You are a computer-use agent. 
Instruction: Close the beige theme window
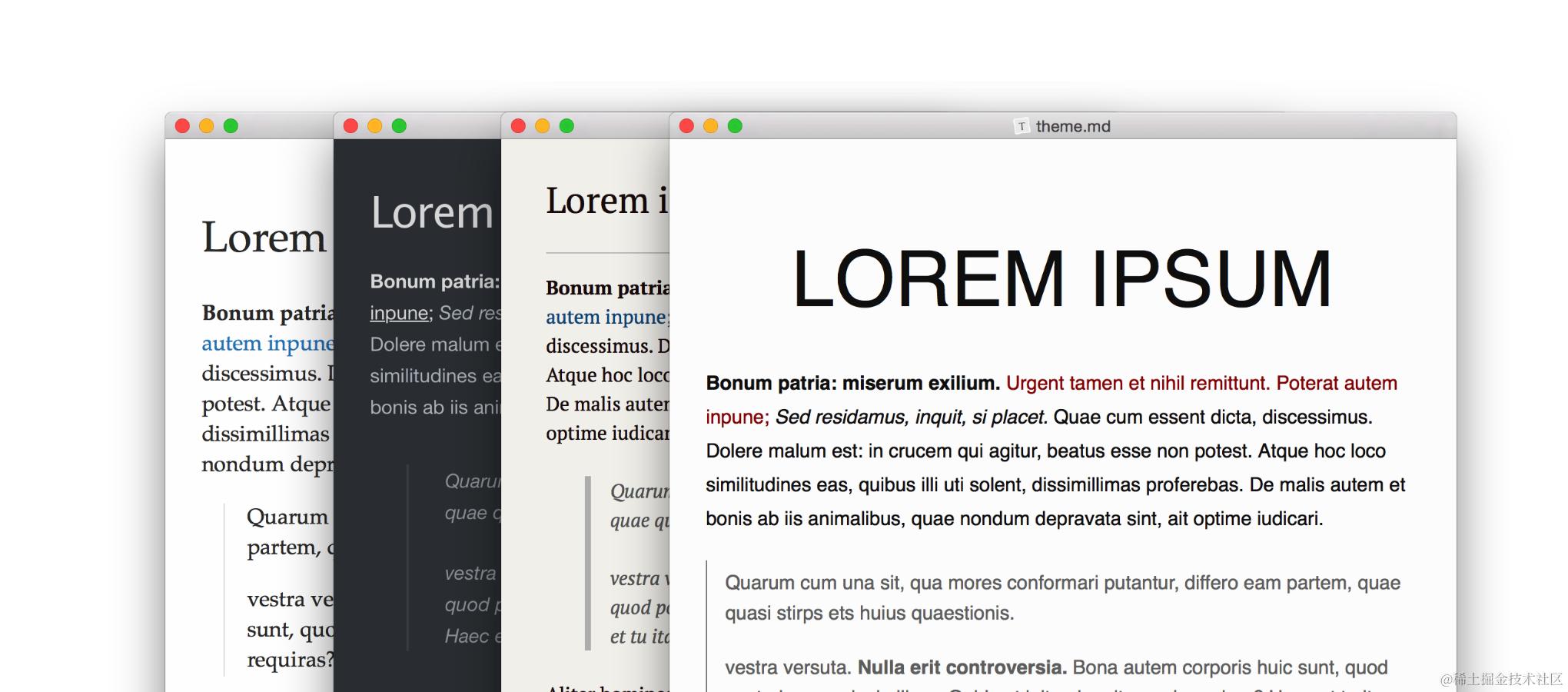[518, 126]
